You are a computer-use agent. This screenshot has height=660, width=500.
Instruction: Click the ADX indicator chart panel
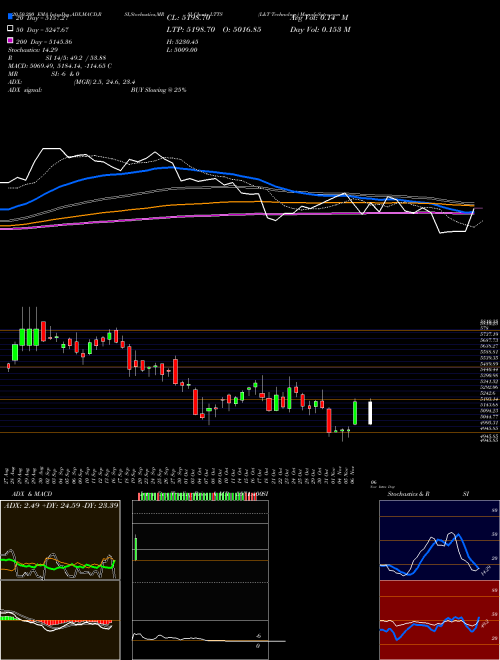coord(60,540)
